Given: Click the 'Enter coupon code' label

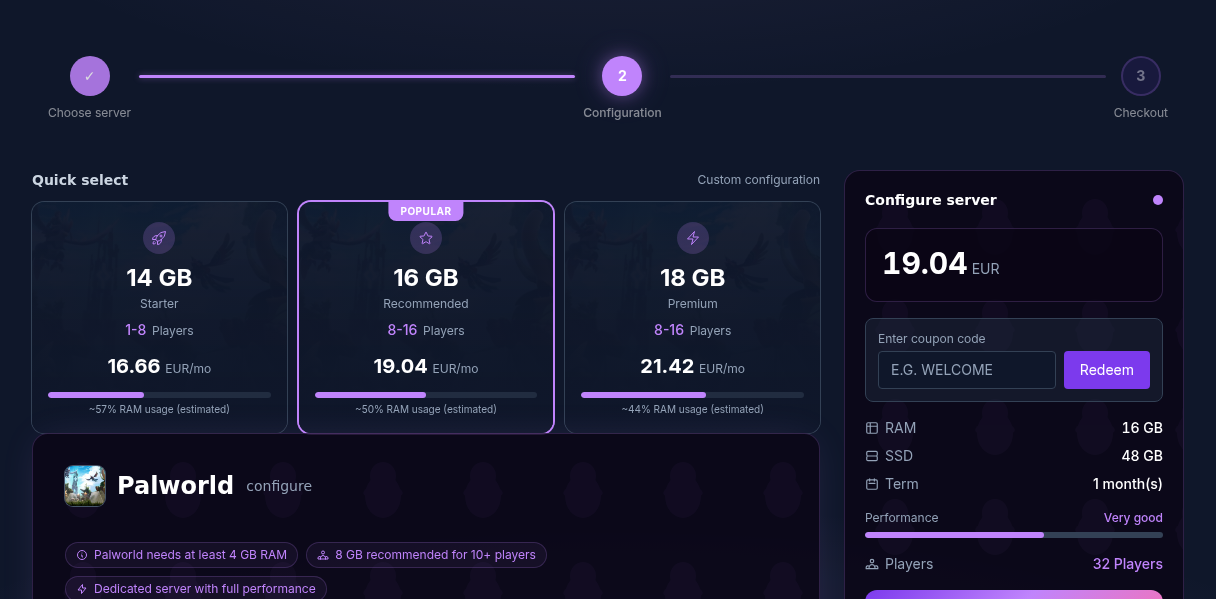Looking at the screenshot, I should (x=932, y=339).
